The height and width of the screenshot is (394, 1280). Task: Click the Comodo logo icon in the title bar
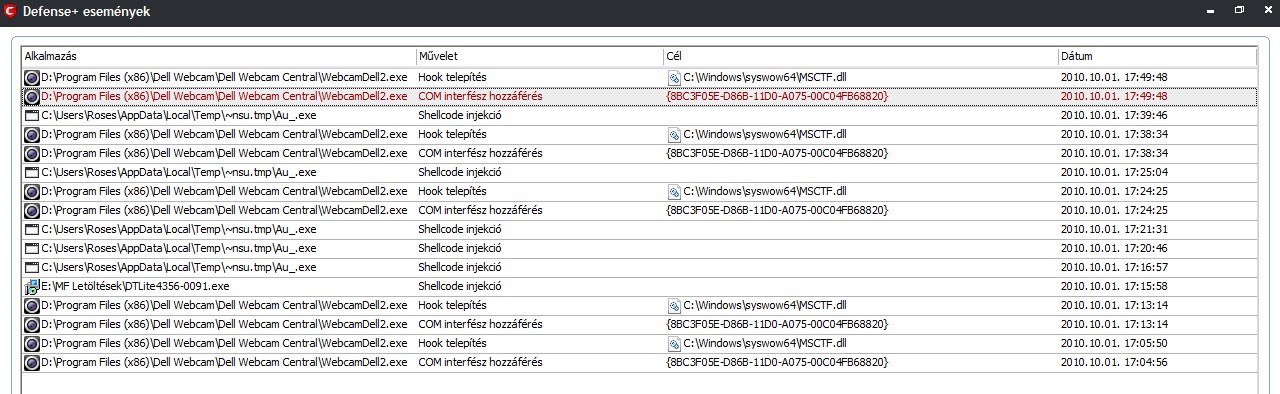pos(10,10)
